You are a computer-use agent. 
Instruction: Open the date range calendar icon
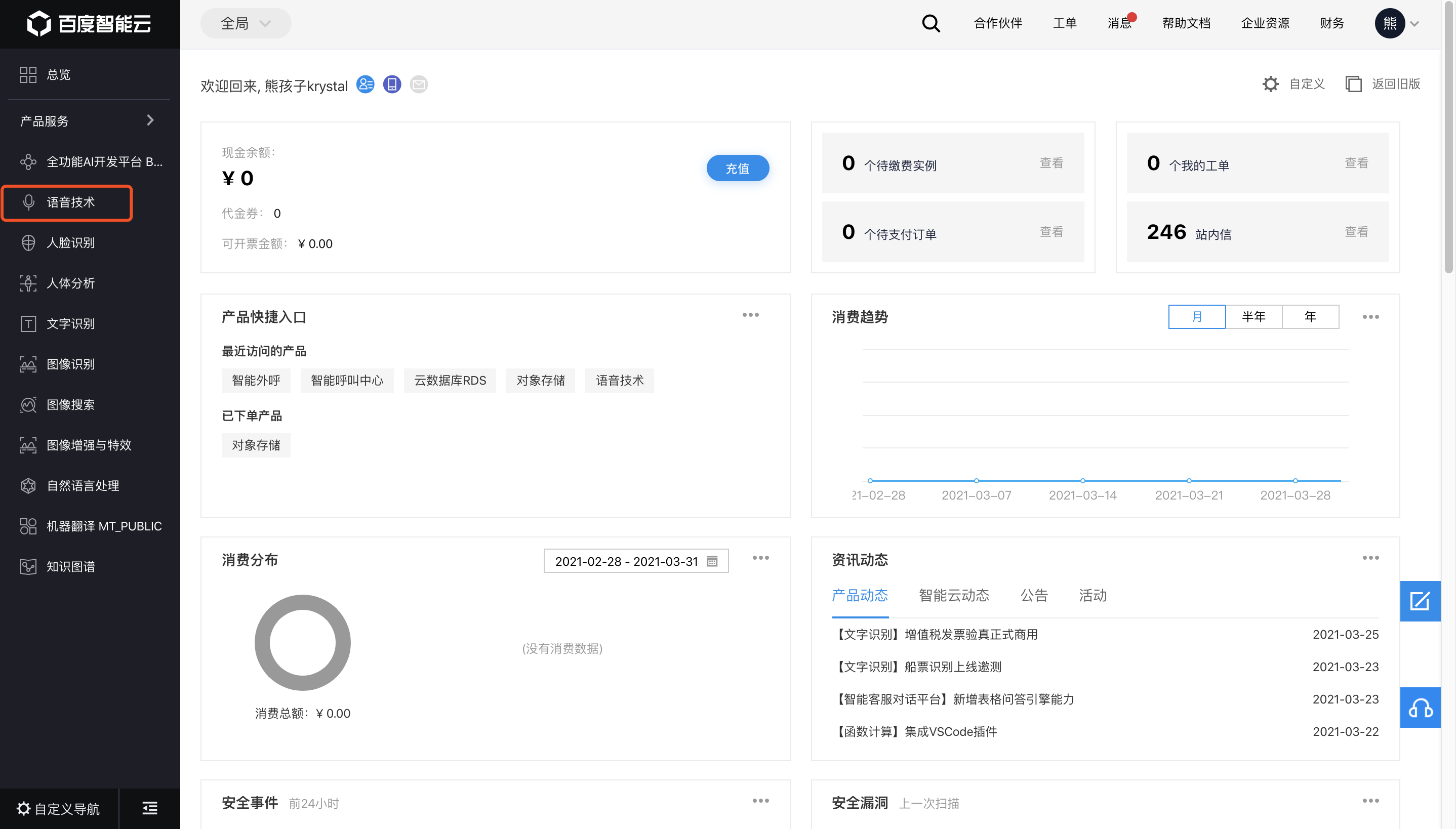pyautogui.click(x=712, y=561)
